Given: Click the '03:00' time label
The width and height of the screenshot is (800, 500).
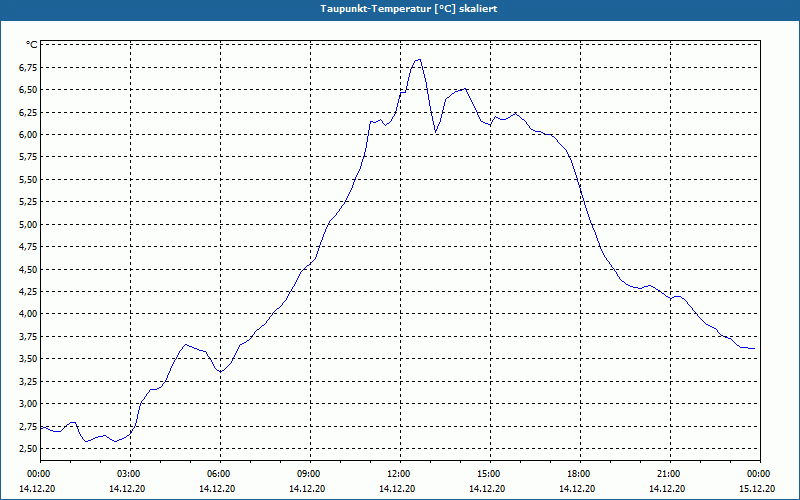Looking at the screenshot, I should click(x=130, y=474).
